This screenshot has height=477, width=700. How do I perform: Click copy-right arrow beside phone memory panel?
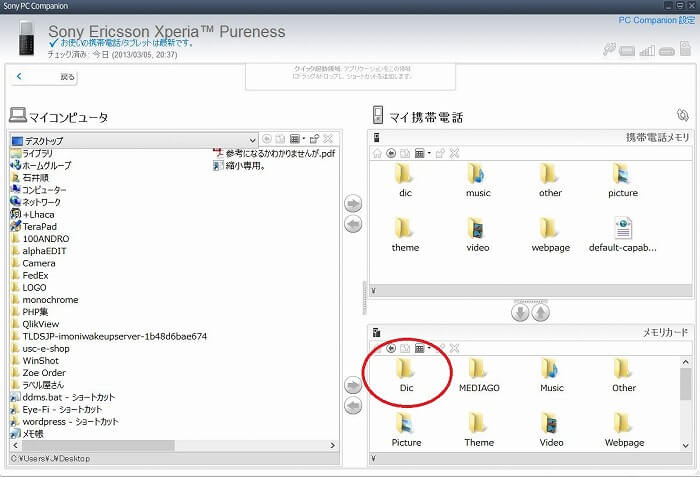(x=352, y=203)
